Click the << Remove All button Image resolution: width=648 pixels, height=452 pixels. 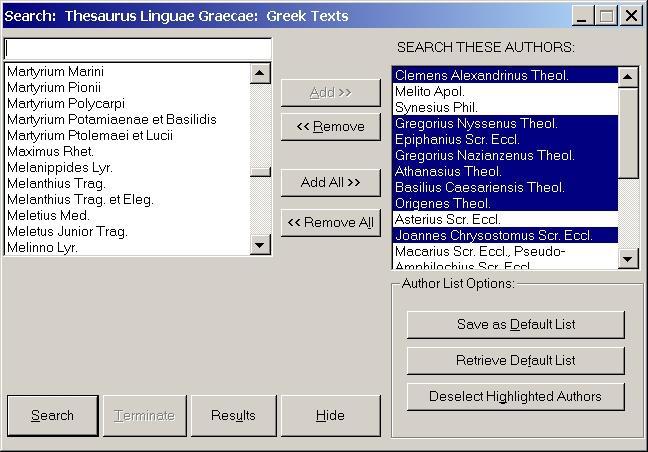[x=331, y=223]
